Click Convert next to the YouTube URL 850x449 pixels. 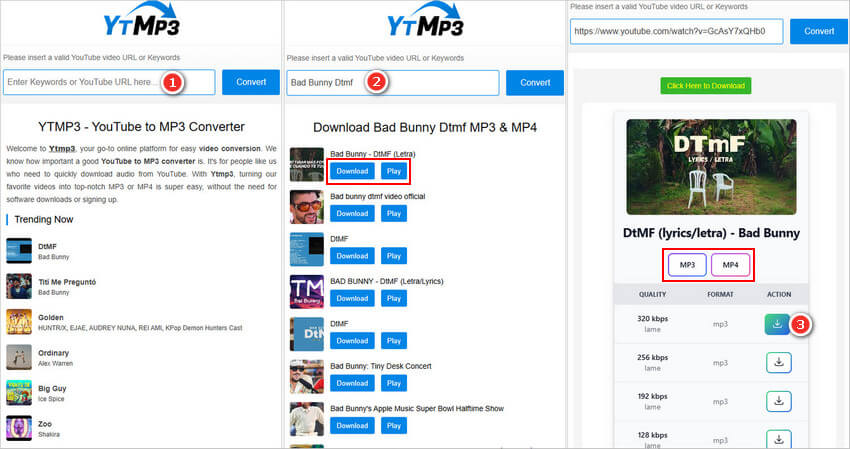[x=819, y=31]
